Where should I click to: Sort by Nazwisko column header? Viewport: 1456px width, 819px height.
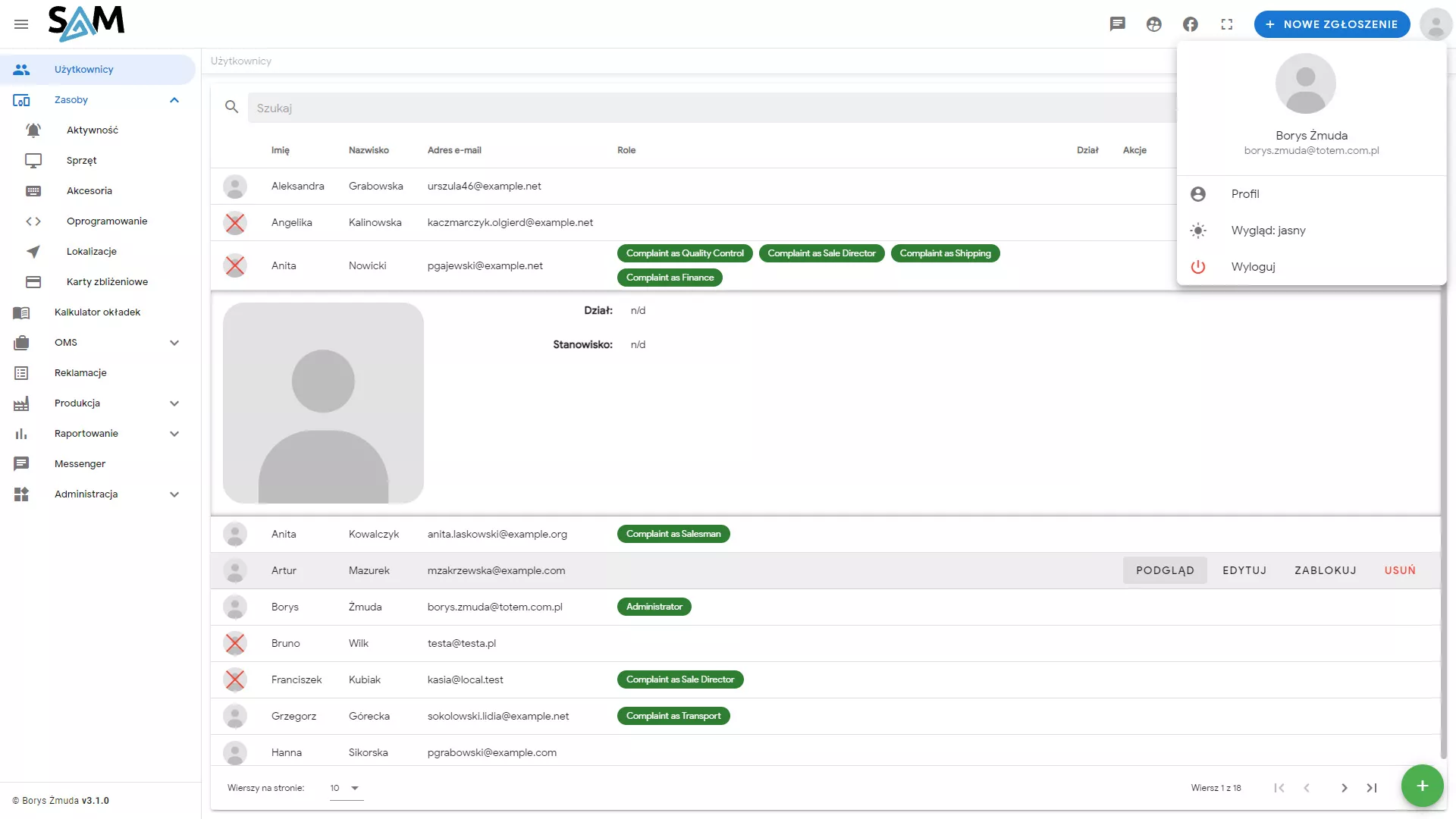pyautogui.click(x=369, y=150)
